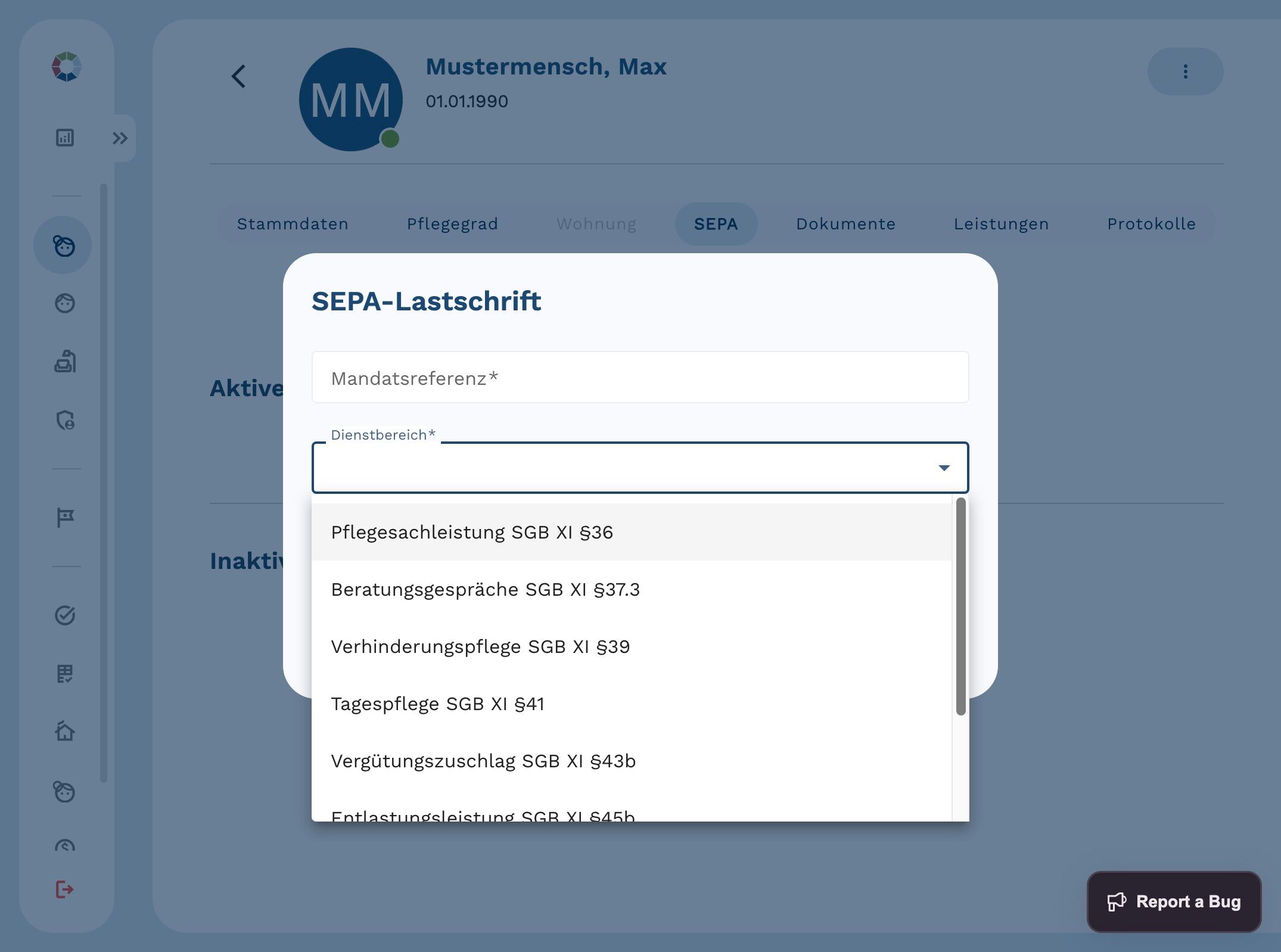Viewport: 1281px width, 952px height.
Task: Open the Dokumente tab
Action: 845,224
